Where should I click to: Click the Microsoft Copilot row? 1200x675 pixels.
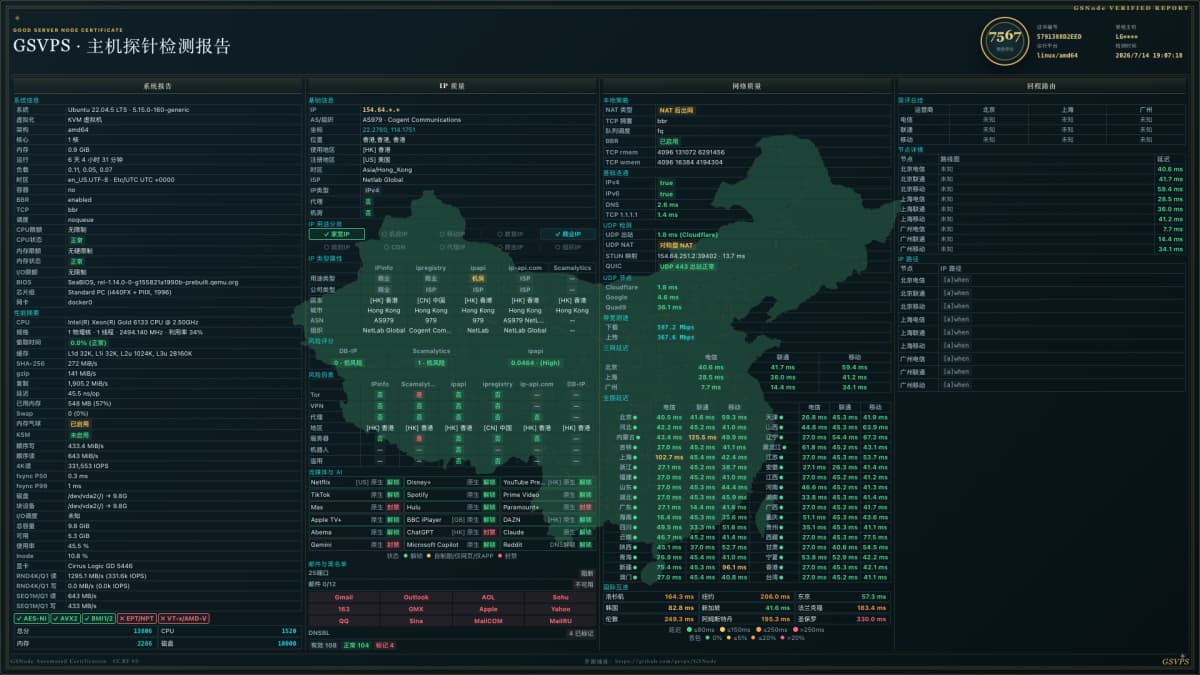pyautogui.click(x=450, y=545)
